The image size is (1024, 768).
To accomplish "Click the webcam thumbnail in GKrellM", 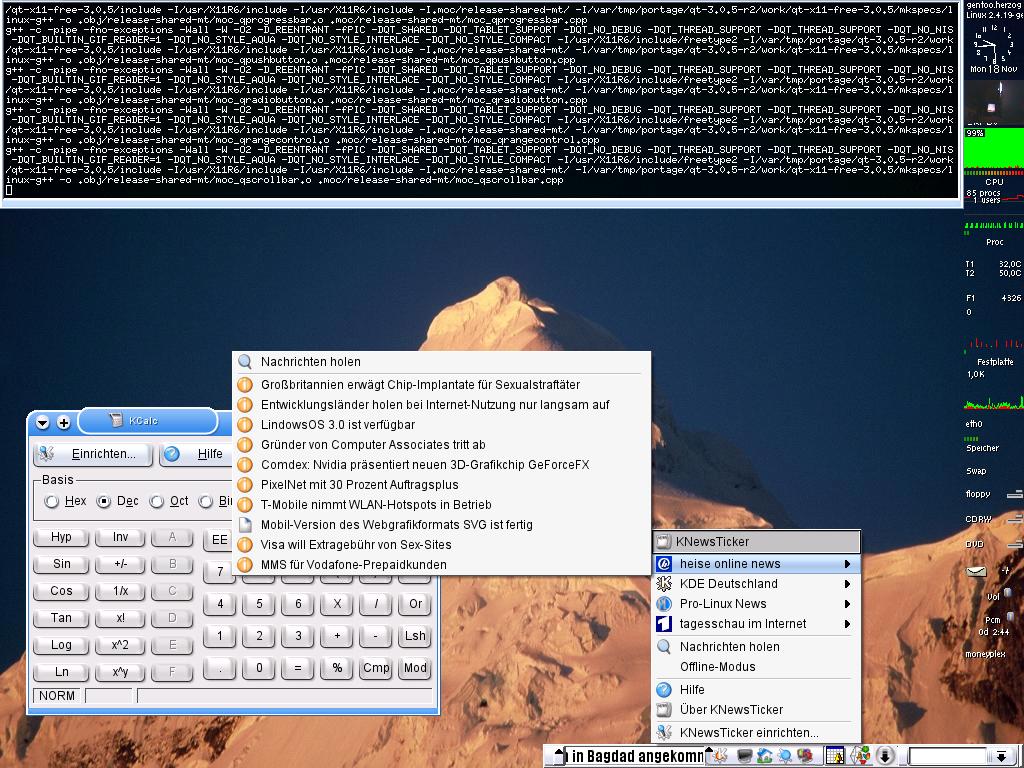I will (x=994, y=101).
